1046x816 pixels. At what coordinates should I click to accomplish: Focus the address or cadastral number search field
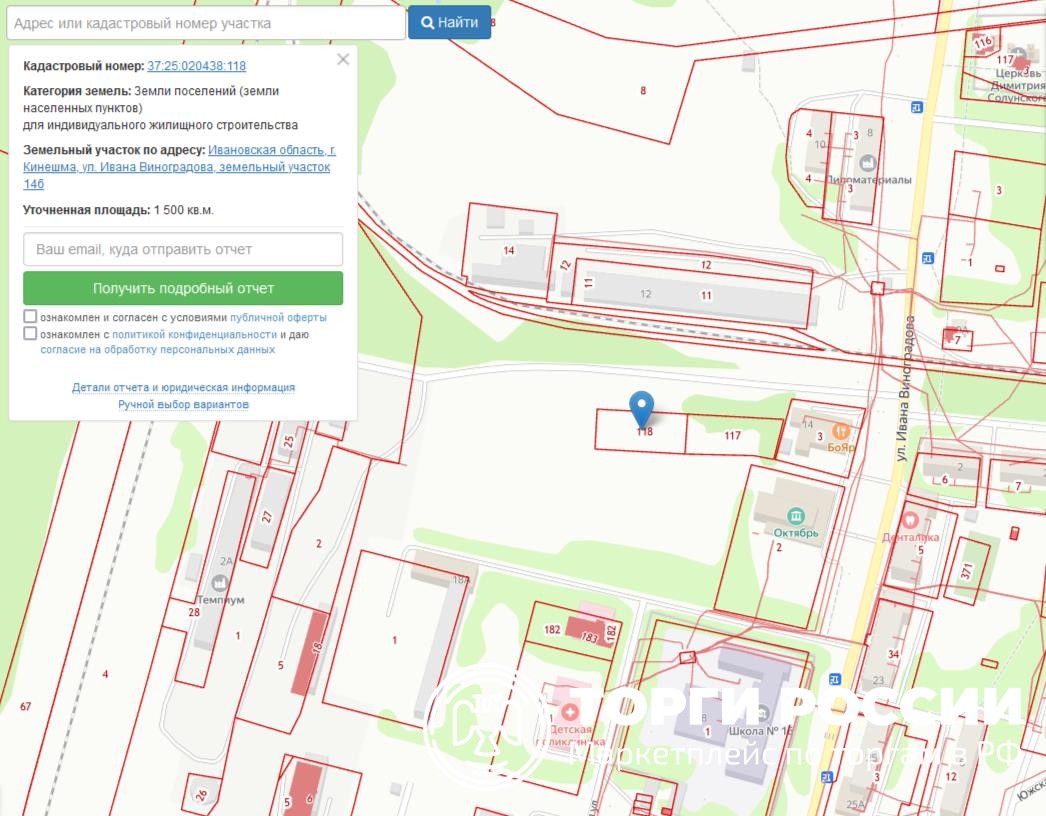(x=205, y=23)
